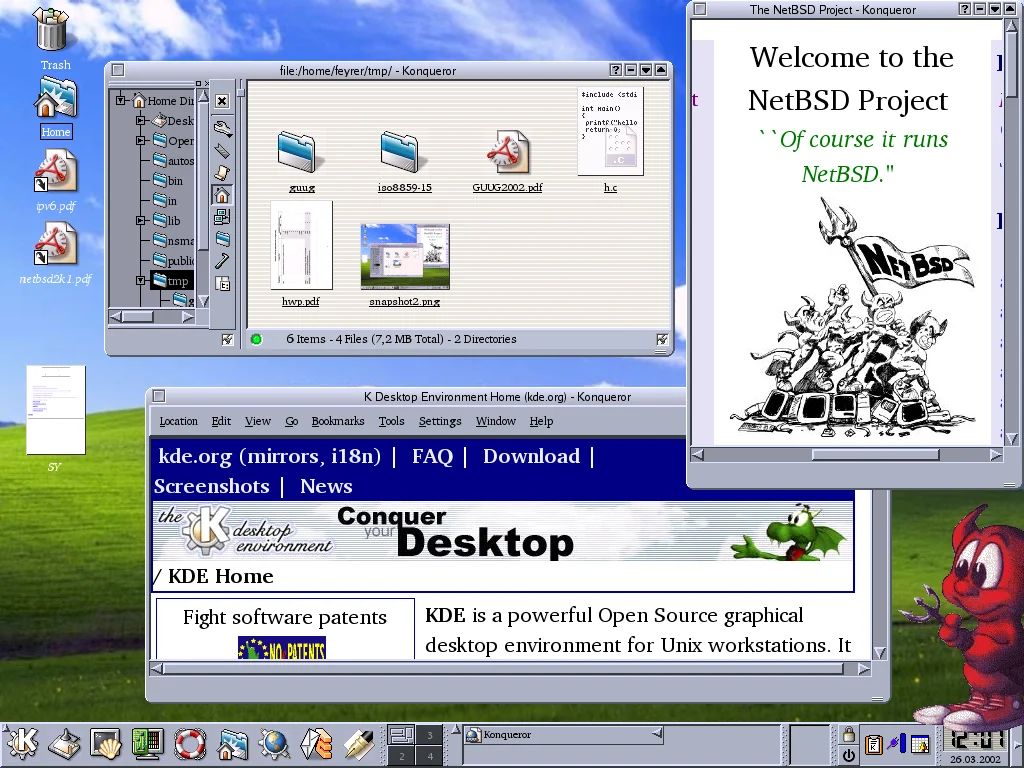Collapse the tmp folder tree node
Image resolution: width=1024 pixels, height=768 pixels.
tap(141, 281)
